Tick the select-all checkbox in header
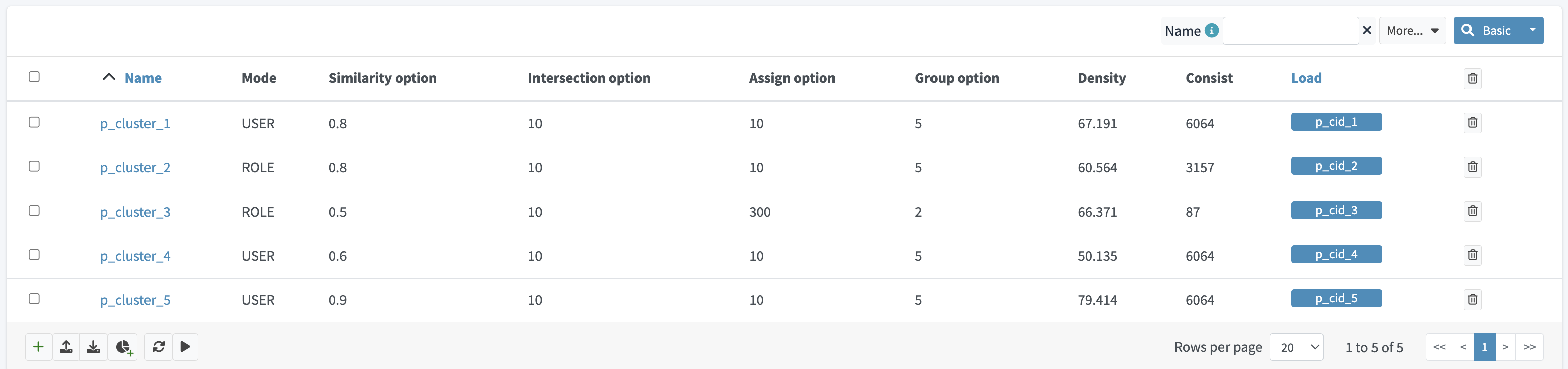1568x369 pixels. click(x=35, y=77)
